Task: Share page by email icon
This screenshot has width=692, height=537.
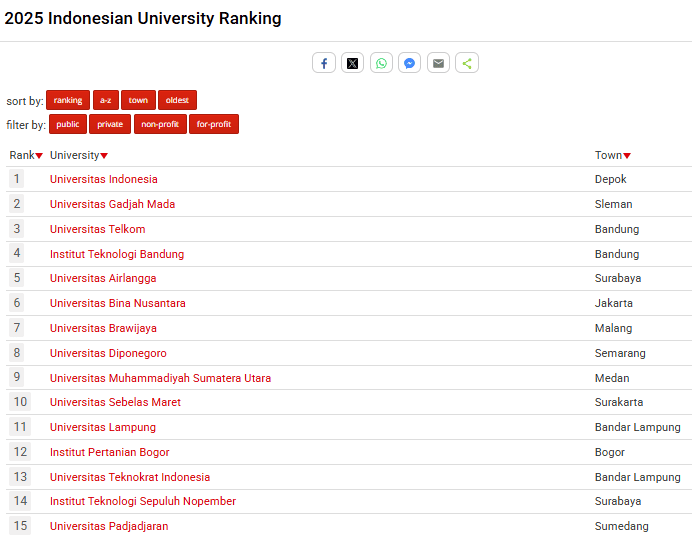Action: (x=438, y=63)
